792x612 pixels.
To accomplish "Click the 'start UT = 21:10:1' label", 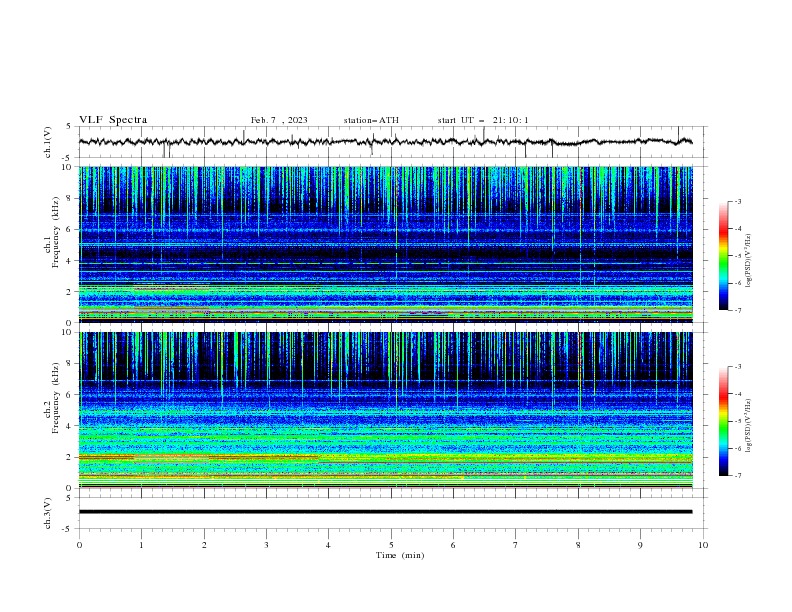I will [x=483, y=120].
